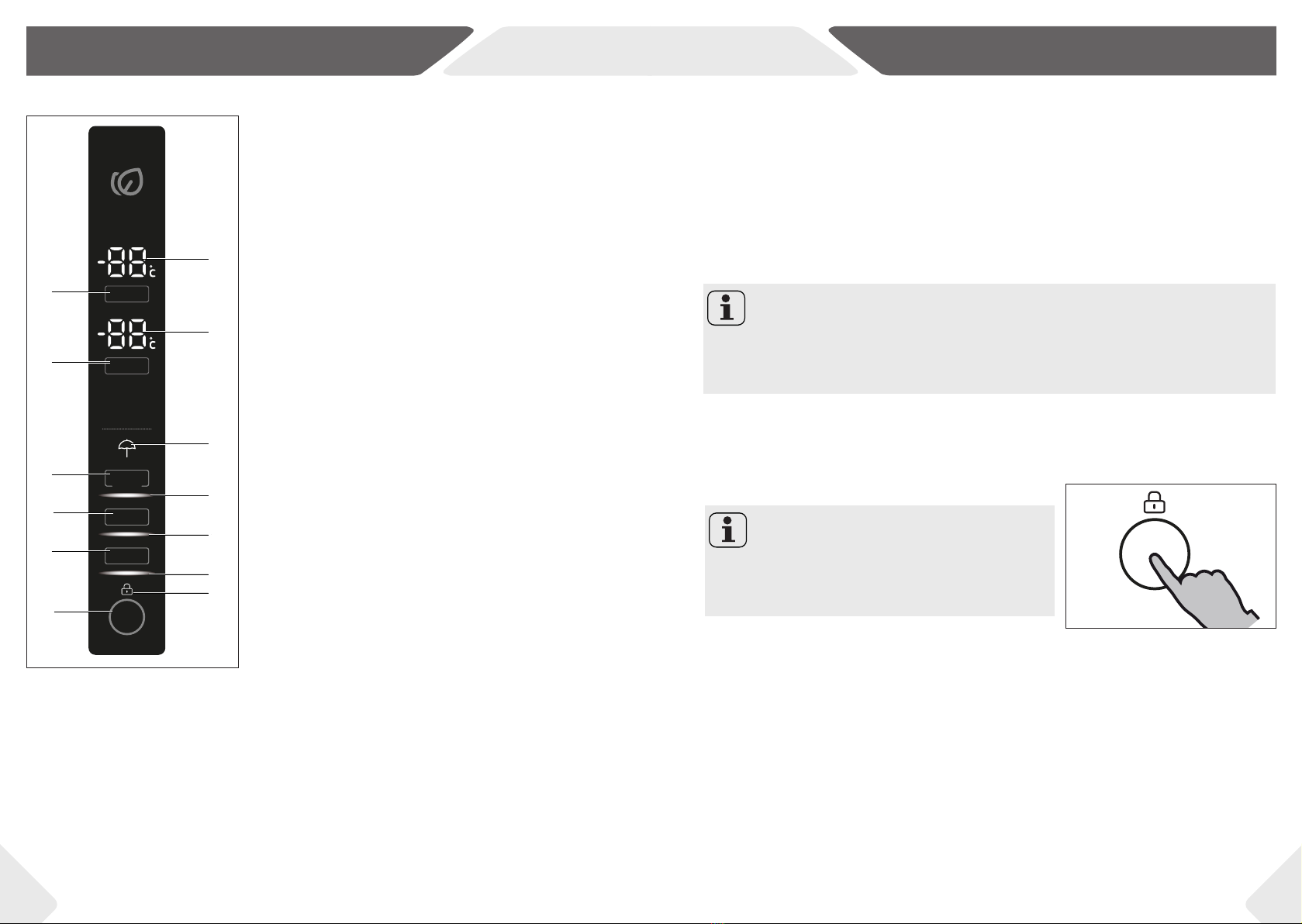Image resolution: width=1302 pixels, height=924 pixels.
Task: Click the indicator light below first mode button
Action: coord(126,495)
